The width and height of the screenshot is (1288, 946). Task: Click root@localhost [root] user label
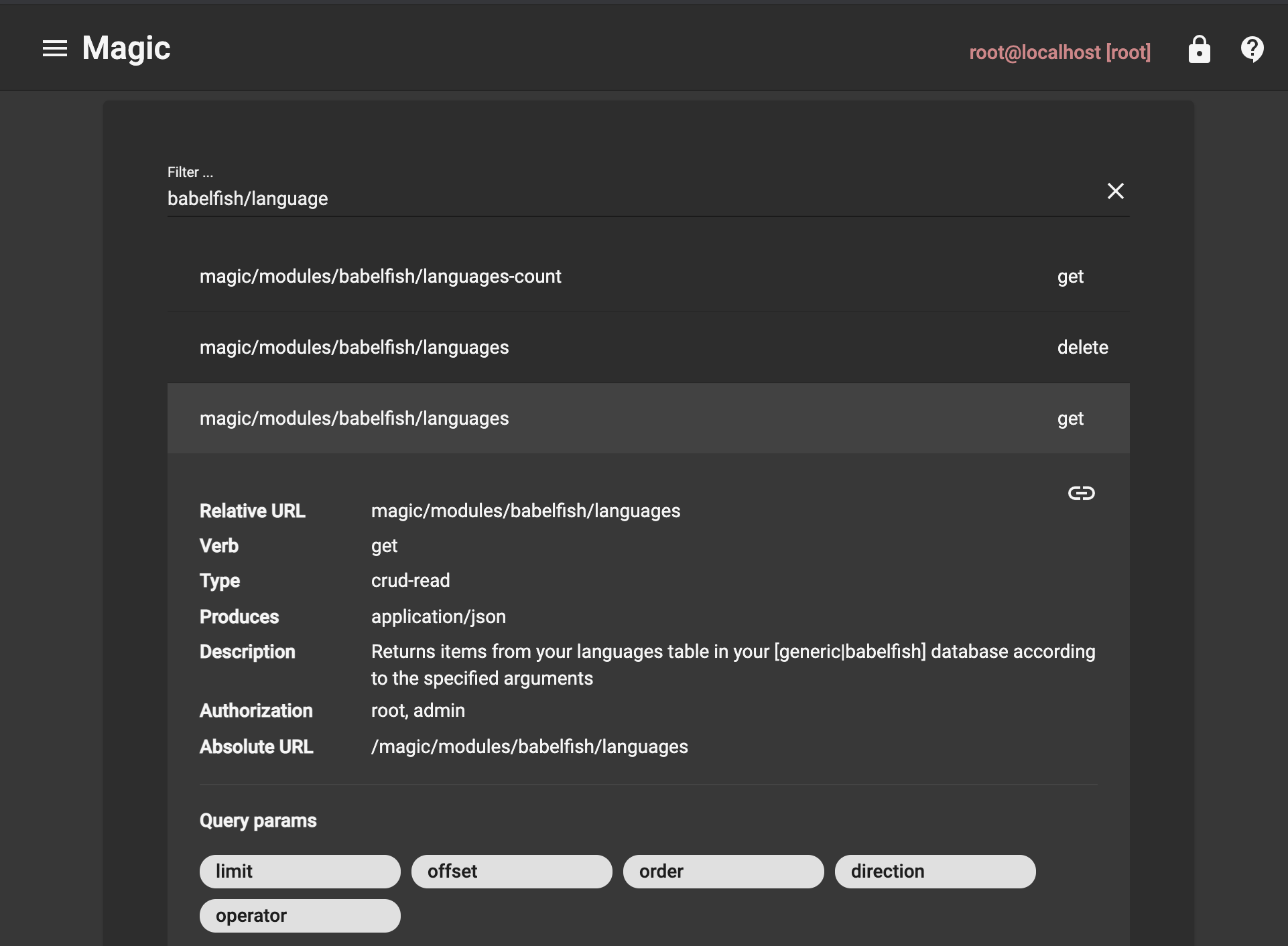[1059, 52]
